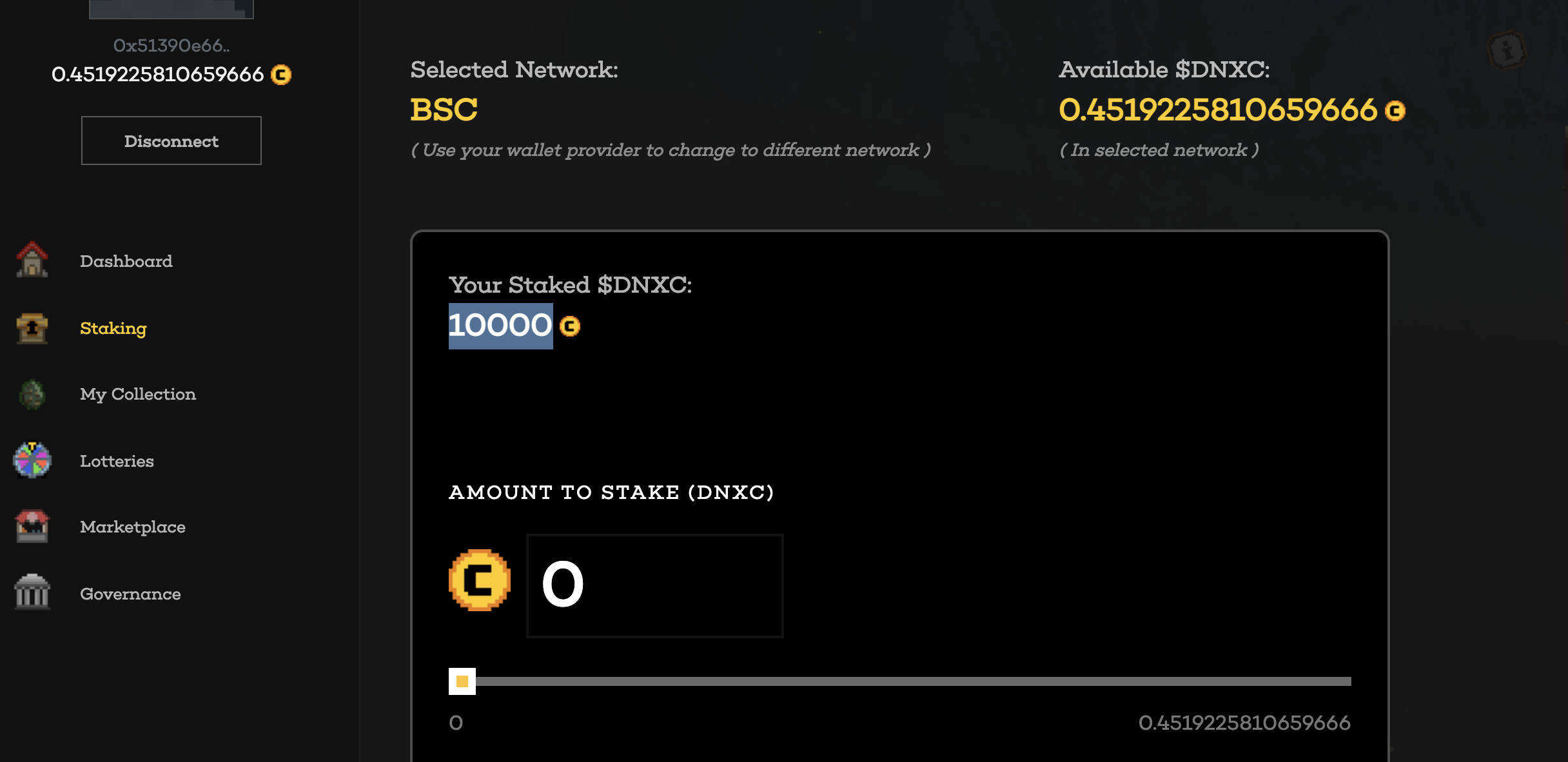Click the My Collection icon

tap(32, 395)
